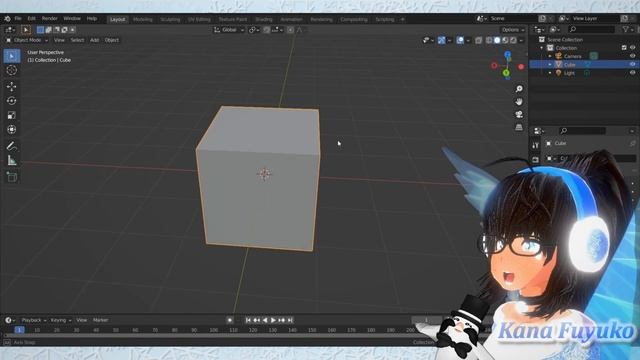This screenshot has width=640, height=360.
Task: Open the Render properties tab
Action: pyautogui.click(x=536, y=159)
